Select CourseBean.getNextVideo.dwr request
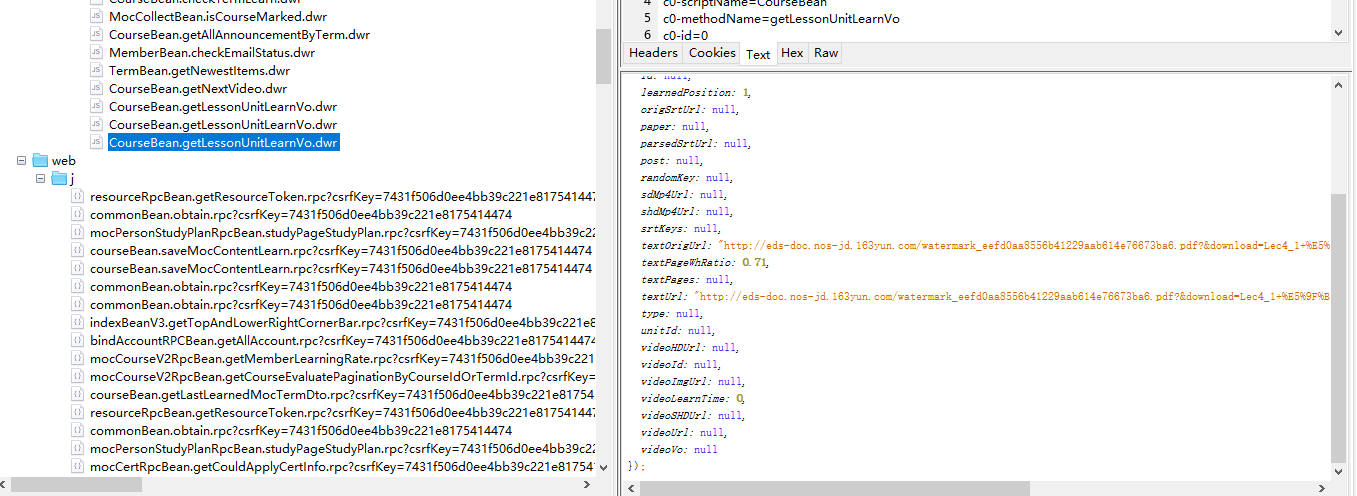The image size is (1357, 496). click(x=197, y=89)
